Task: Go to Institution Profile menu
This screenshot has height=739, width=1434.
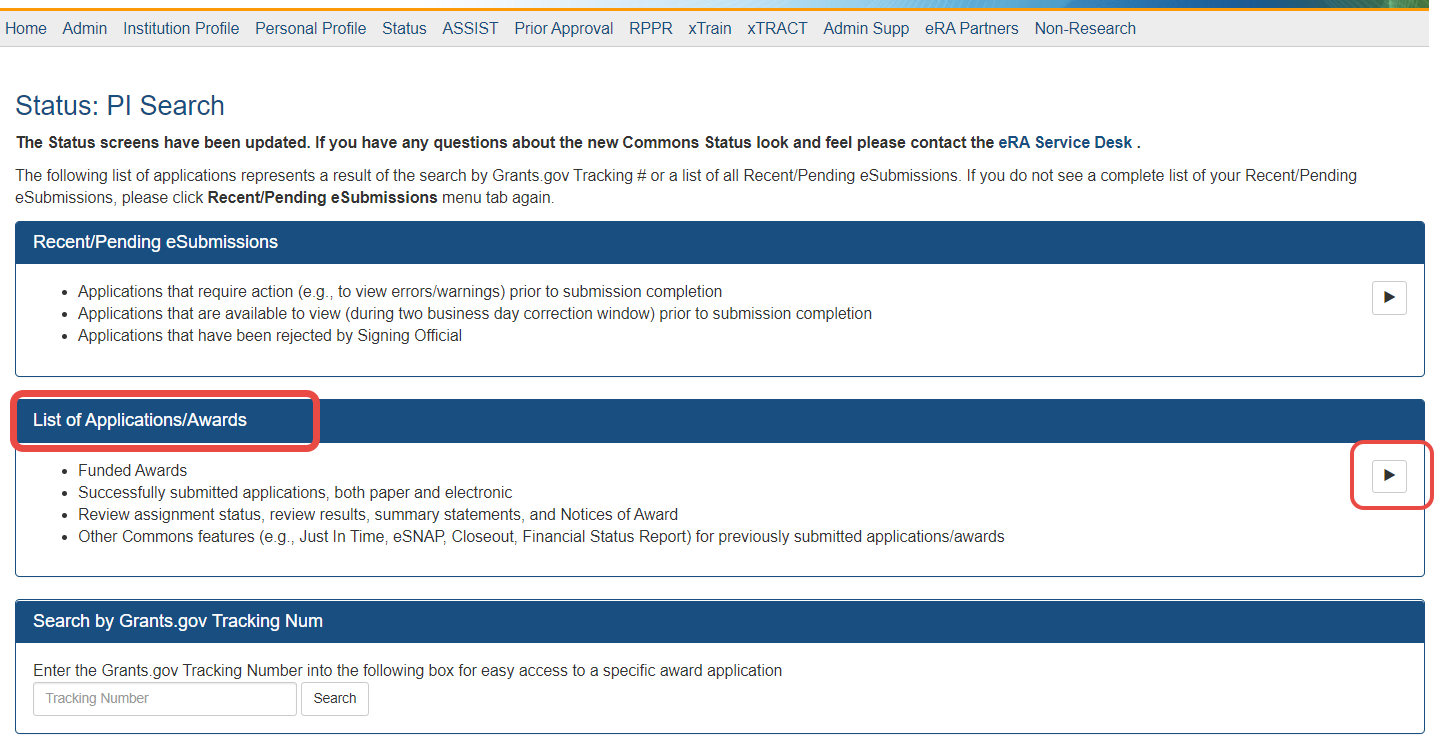Action: click(x=181, y=28)
